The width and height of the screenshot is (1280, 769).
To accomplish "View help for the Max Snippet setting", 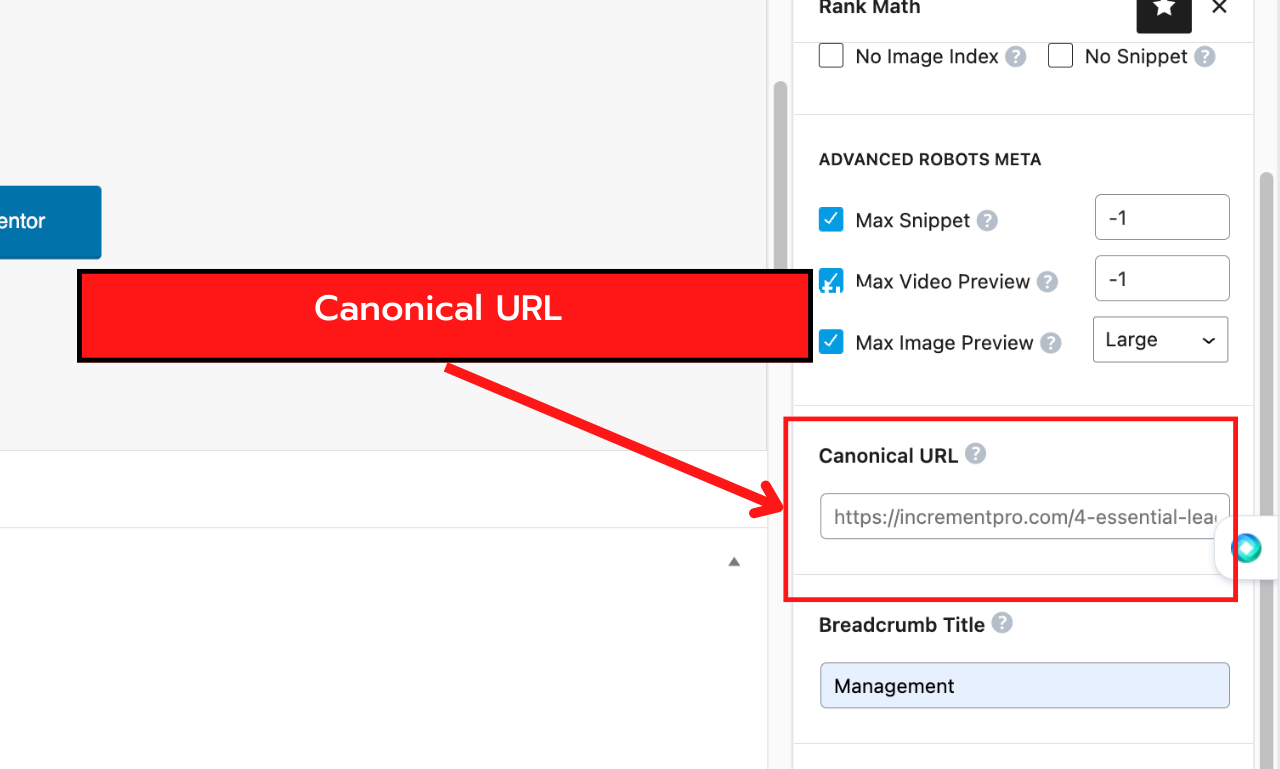I will [988, 220].
